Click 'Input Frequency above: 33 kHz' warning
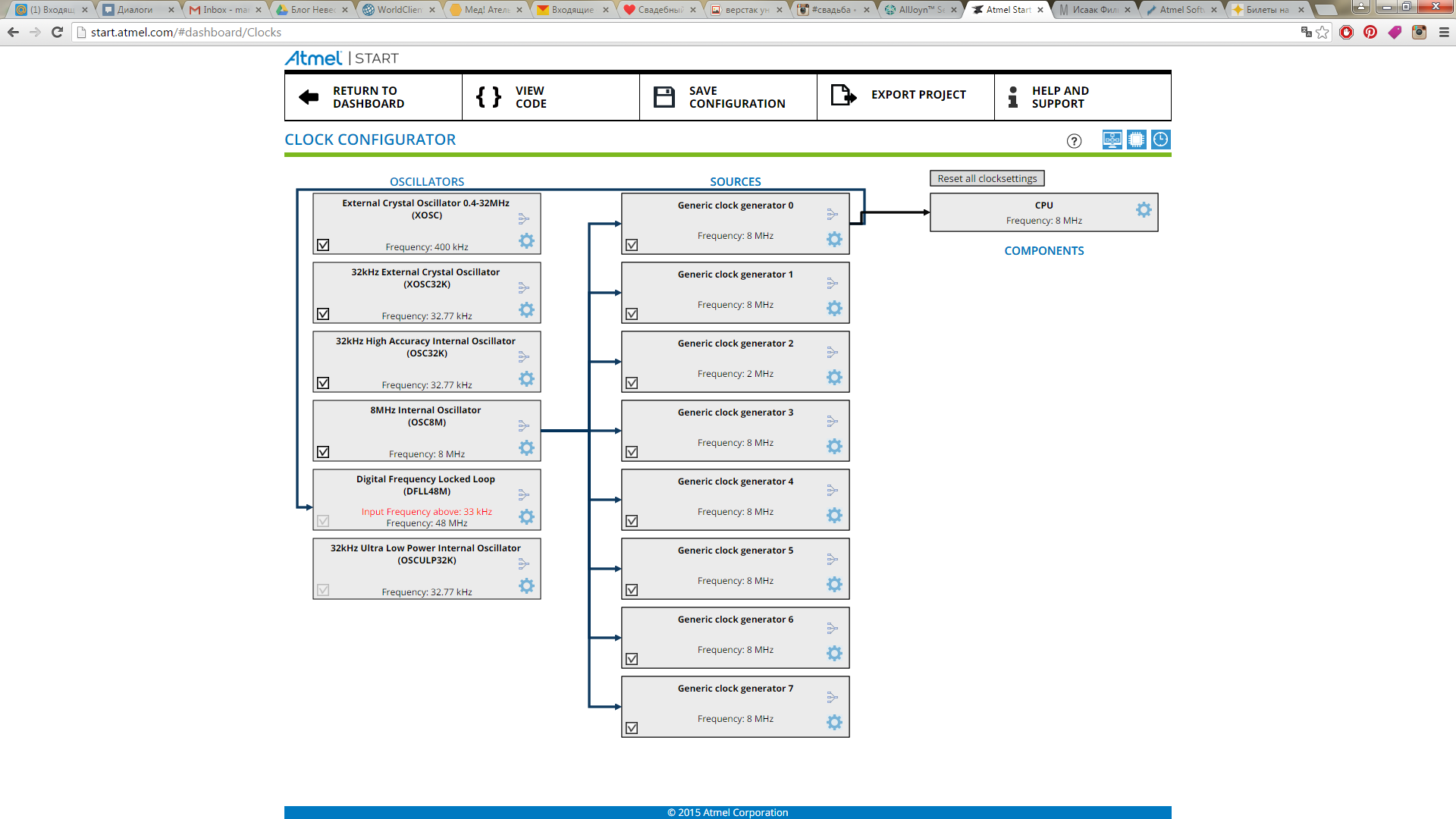Viewport: 1456px width, 819px height. coord(427,512)
